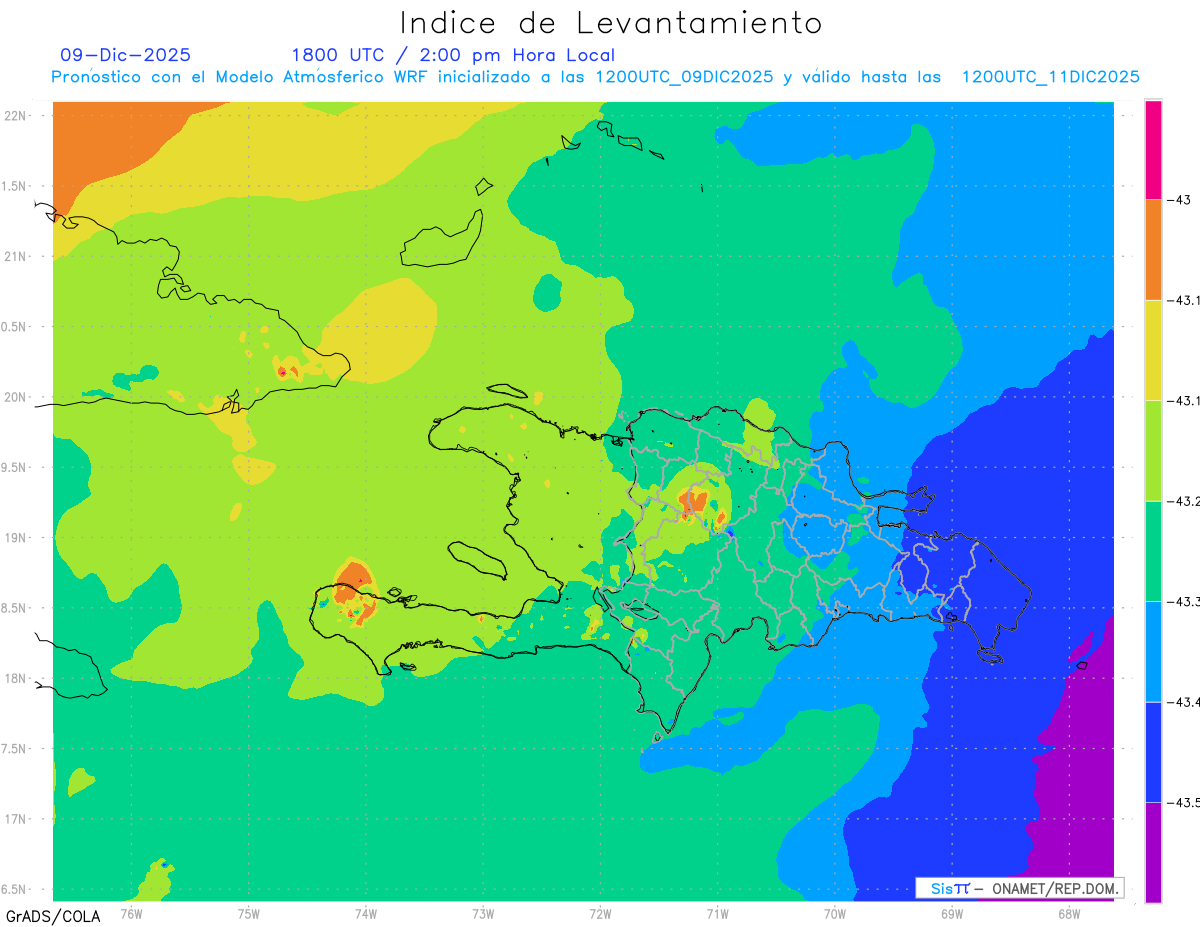
Task: Click '-43.1' label between orange and yellow swatches
Action: 1185,300
